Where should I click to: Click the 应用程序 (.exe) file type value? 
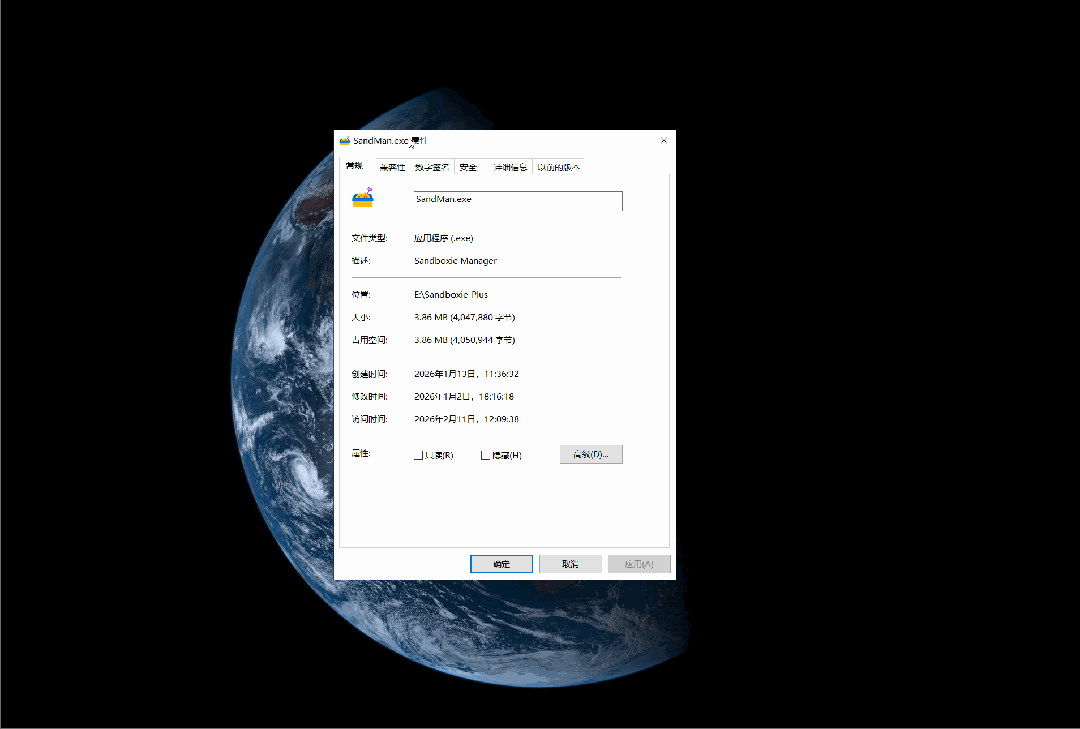pyautogui.click(x=443, y=238)
